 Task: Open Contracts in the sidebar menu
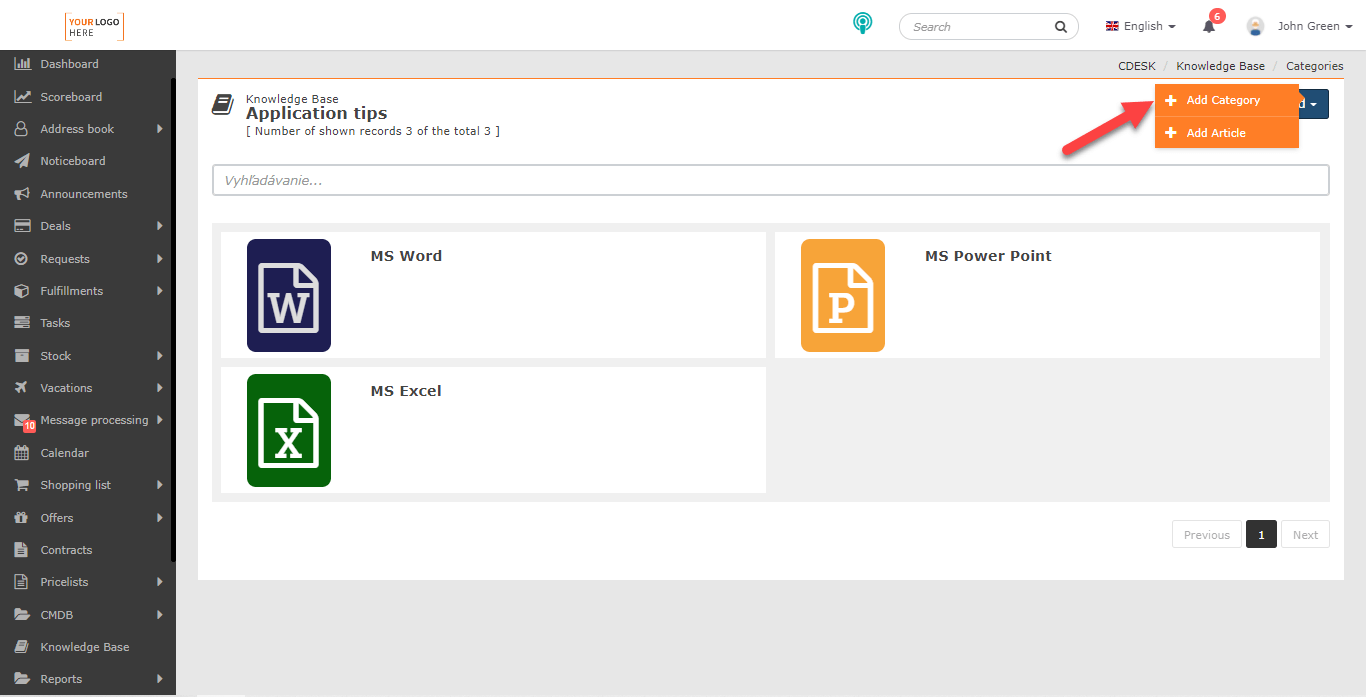(x=66, y=550)
